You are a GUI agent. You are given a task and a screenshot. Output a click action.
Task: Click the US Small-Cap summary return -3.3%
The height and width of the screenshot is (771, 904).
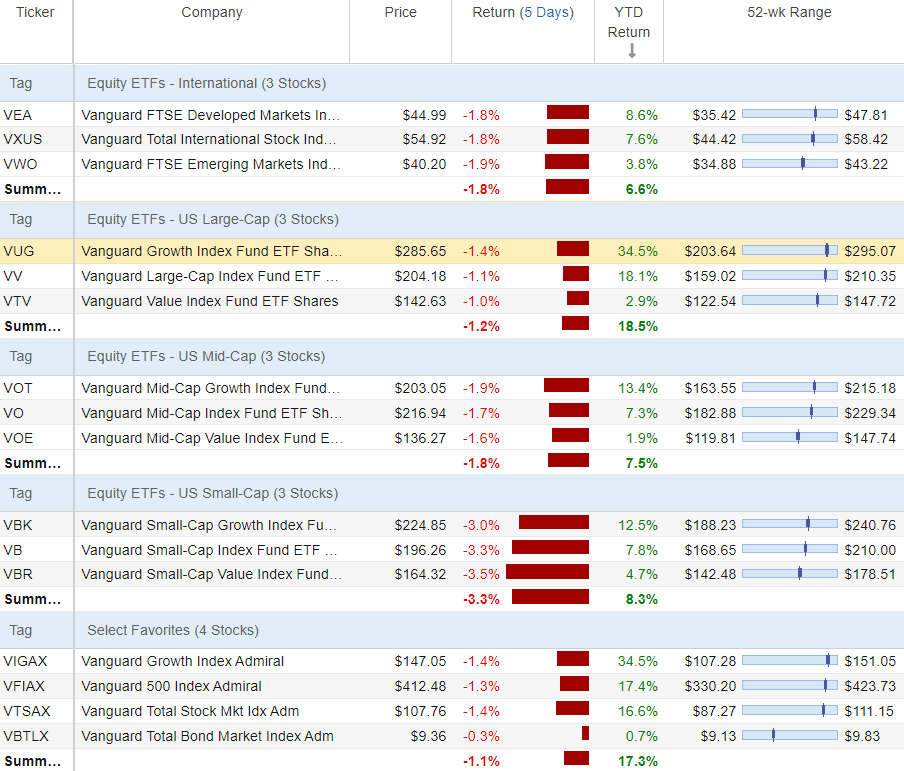tap(481, 599)
